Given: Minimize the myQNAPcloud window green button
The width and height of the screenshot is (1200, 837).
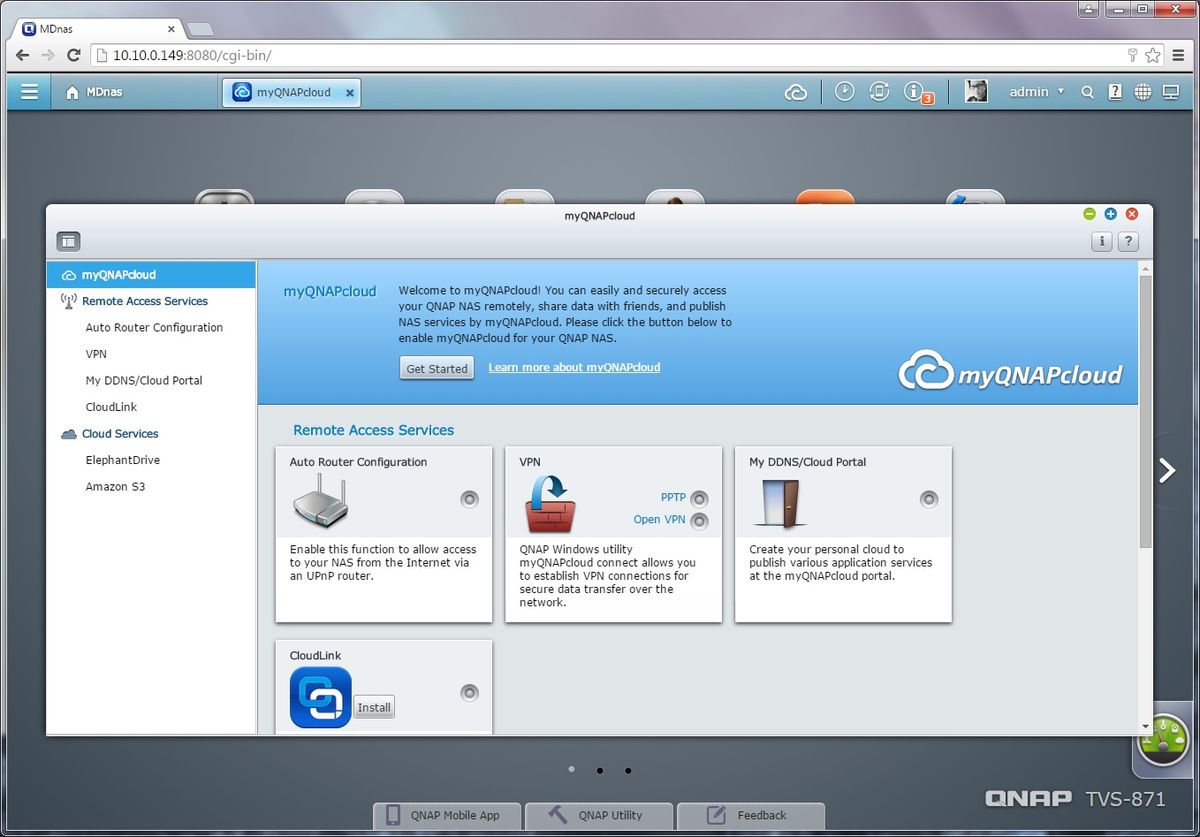Looking at the screenshot, I should [x=1090, y=214].
